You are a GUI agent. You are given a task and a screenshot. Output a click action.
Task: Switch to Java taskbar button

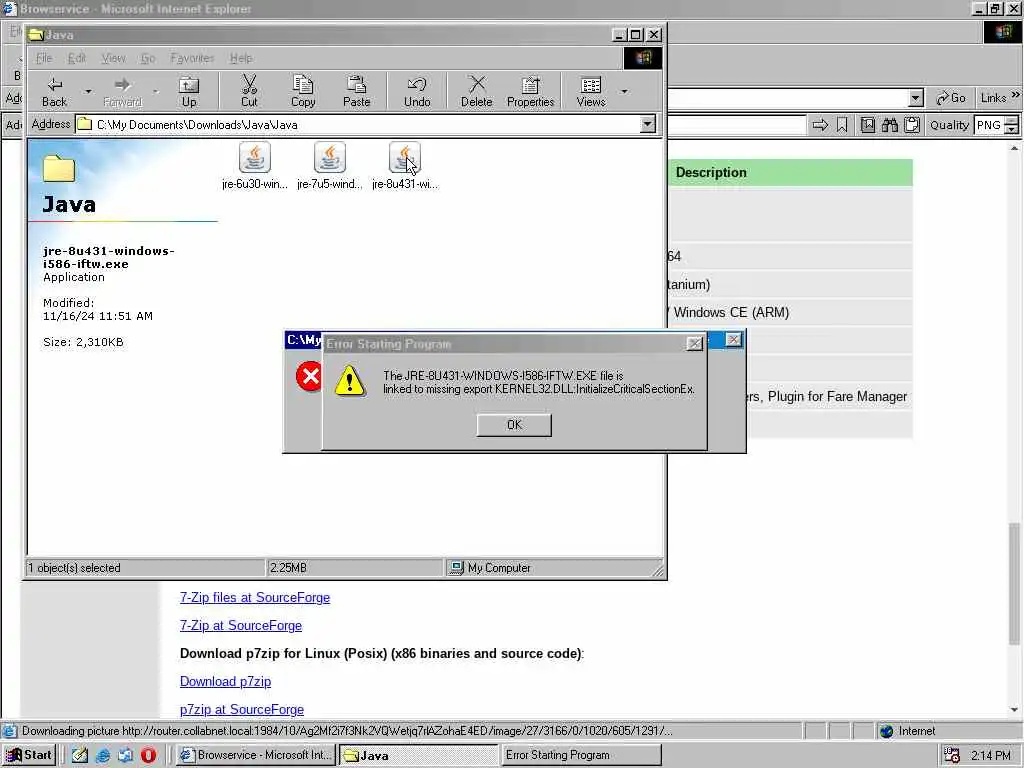(419, 755)
